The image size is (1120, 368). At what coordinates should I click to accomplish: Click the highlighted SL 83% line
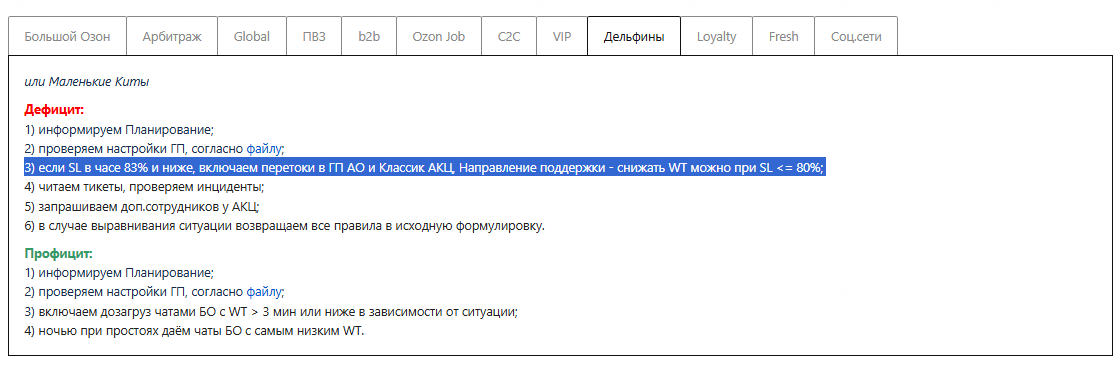[425, 168]
